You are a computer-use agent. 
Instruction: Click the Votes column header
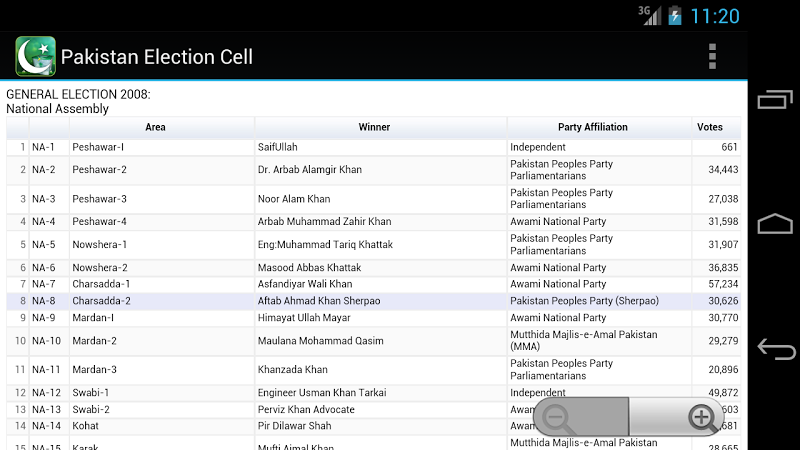pos(709,127)
